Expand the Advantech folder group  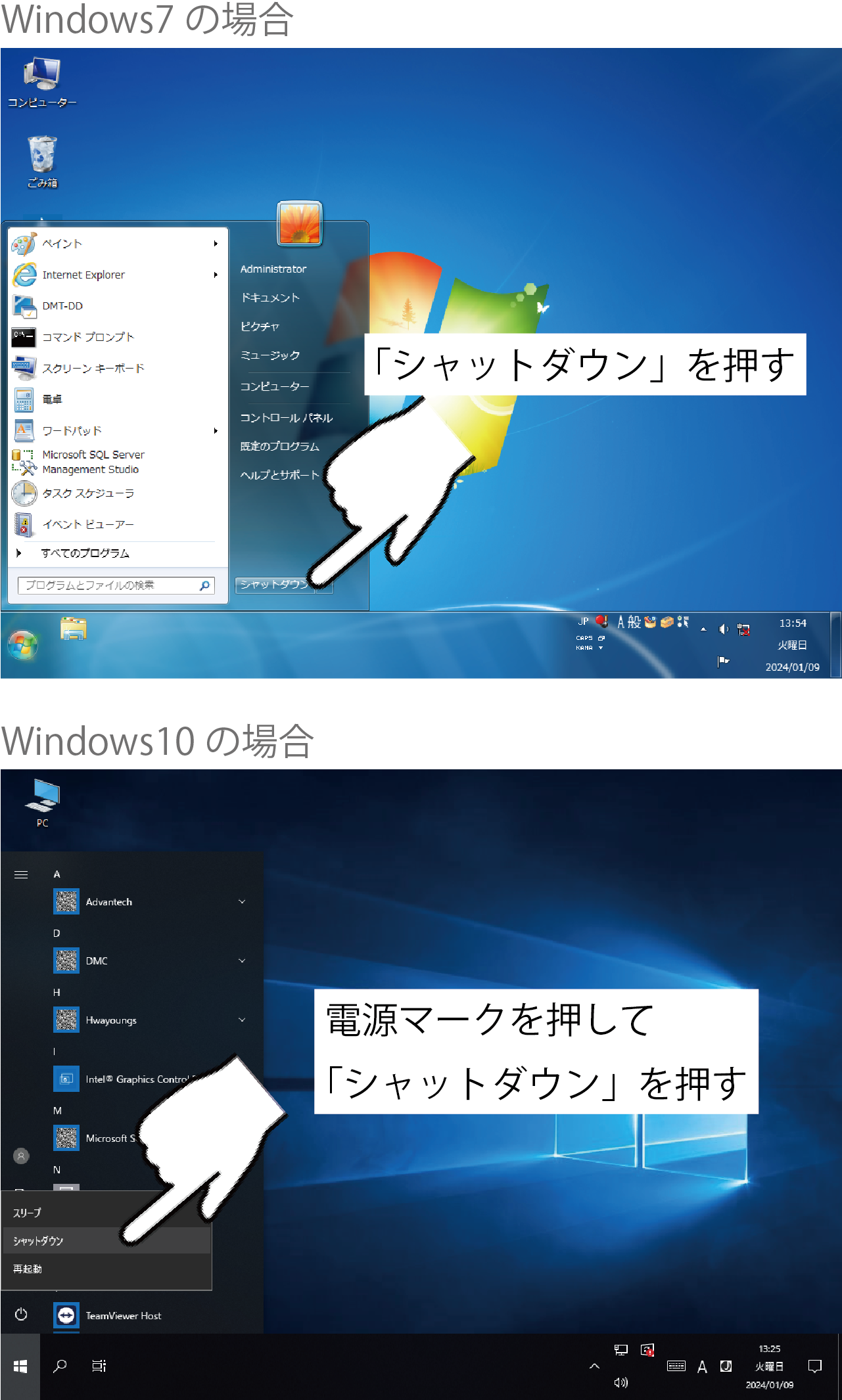(241, 902)
